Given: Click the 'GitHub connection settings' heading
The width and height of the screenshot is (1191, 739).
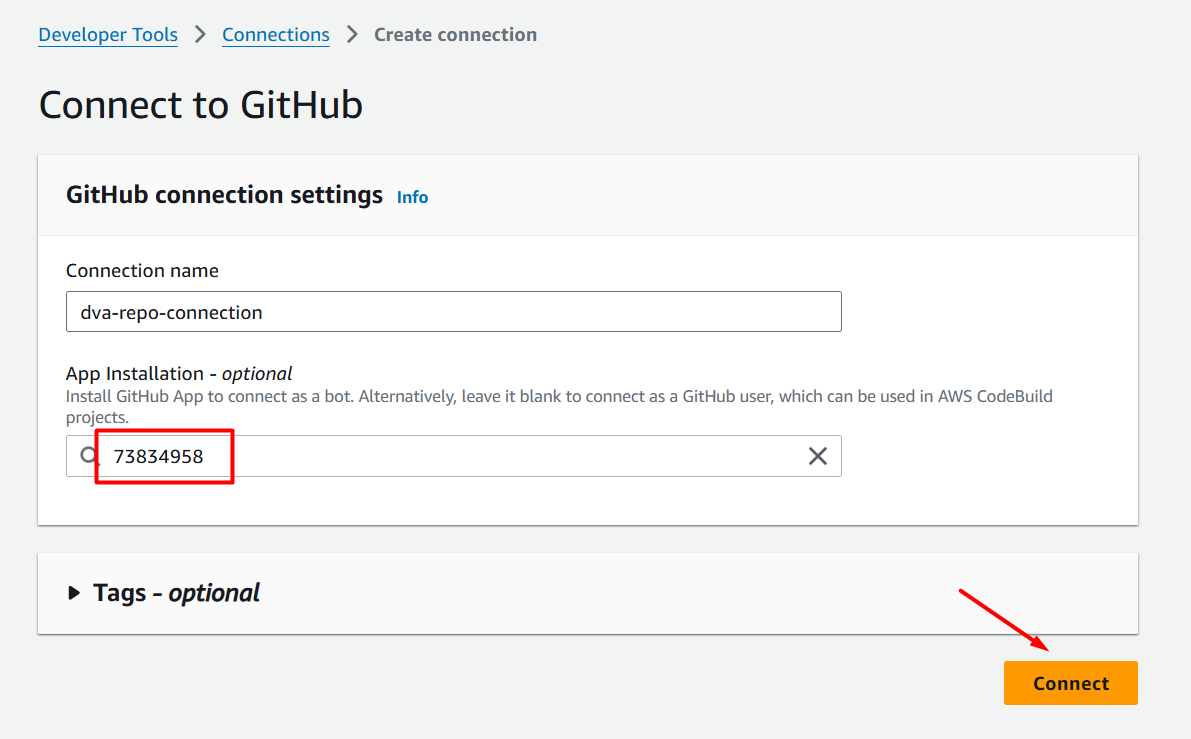Looking at the screenshot, I should tap(224, 195).
